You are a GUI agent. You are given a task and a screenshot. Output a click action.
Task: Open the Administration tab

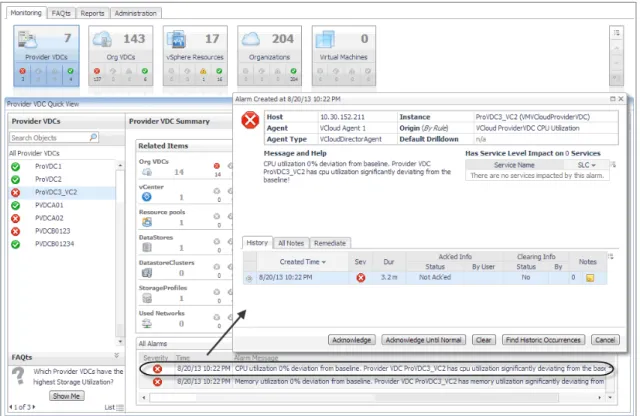point(136,13)
